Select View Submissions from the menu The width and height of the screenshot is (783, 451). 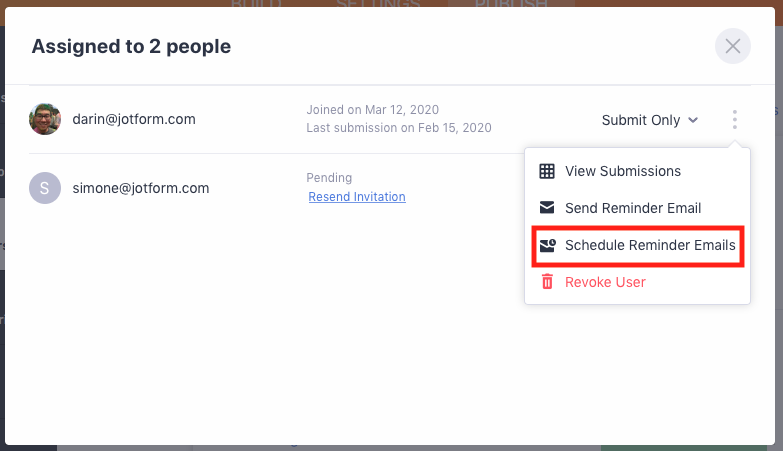(x=623, y=171)
